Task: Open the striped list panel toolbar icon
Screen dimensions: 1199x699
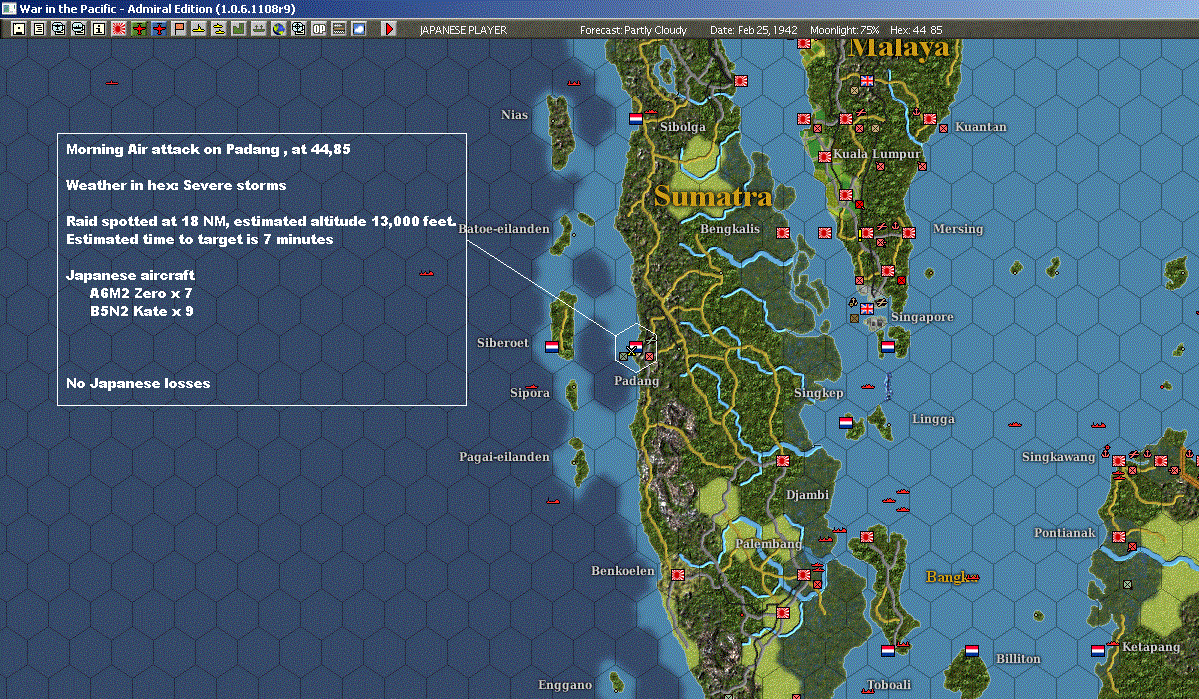Action: point(338,29)
